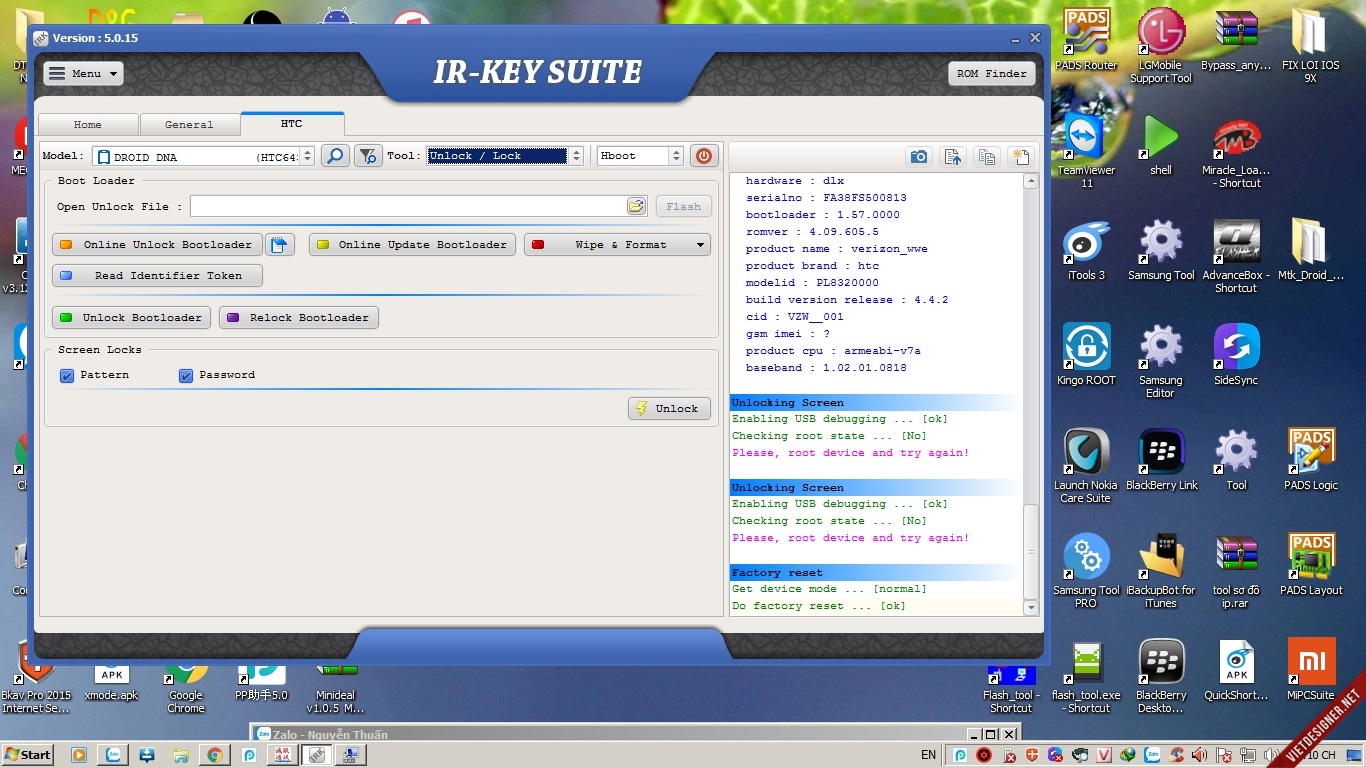The width and height of the screenshot is (1366, 768).
Task: Open iTools 3 desktop icon
Action: (x=1086, y=250)
